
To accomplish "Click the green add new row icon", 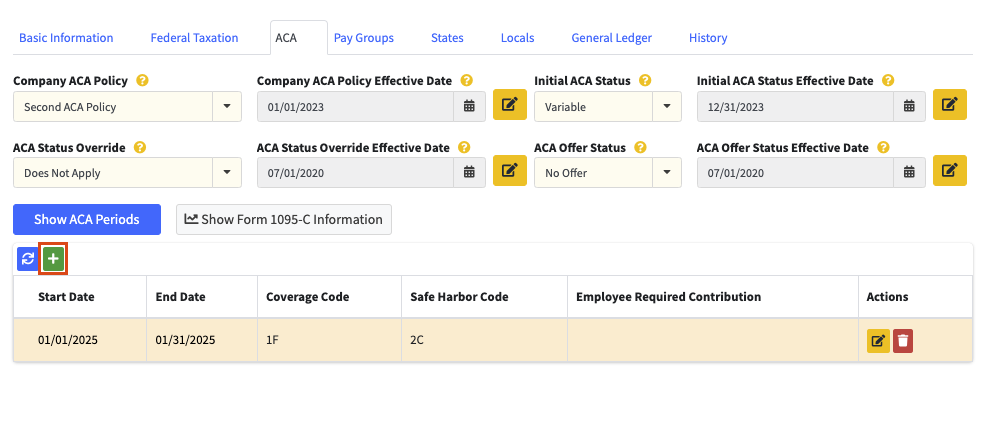I will (x=53, y=259).
